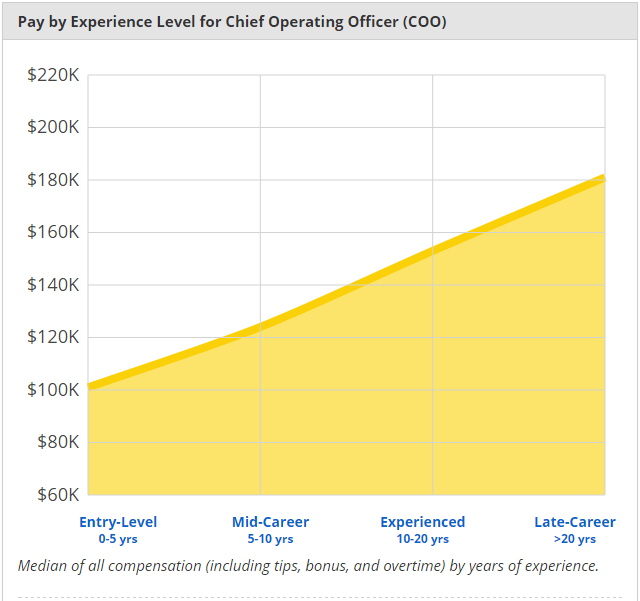The height and width of the screenshot is (601, 640).
Task: Click the median compensation caption text
Action: click(x=308, y=566)
